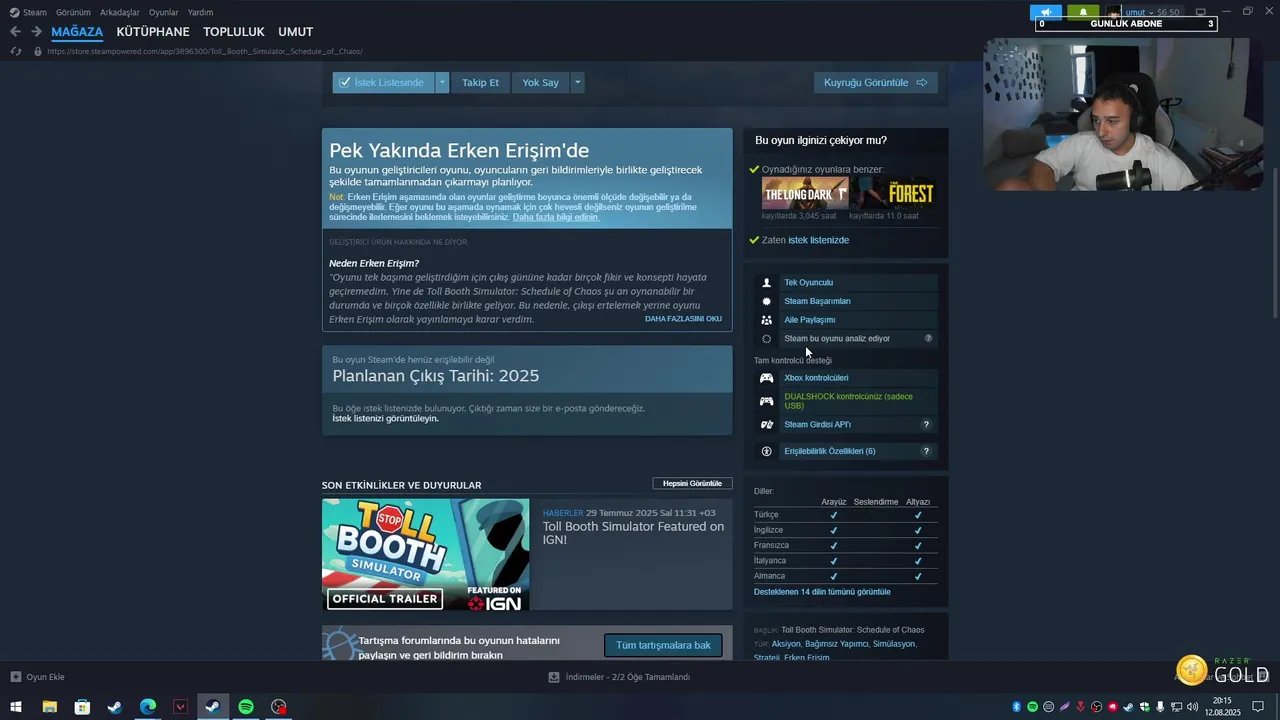Expand the Yok Say dropdown arrow

pyautogui.click(x=577, y=82)
